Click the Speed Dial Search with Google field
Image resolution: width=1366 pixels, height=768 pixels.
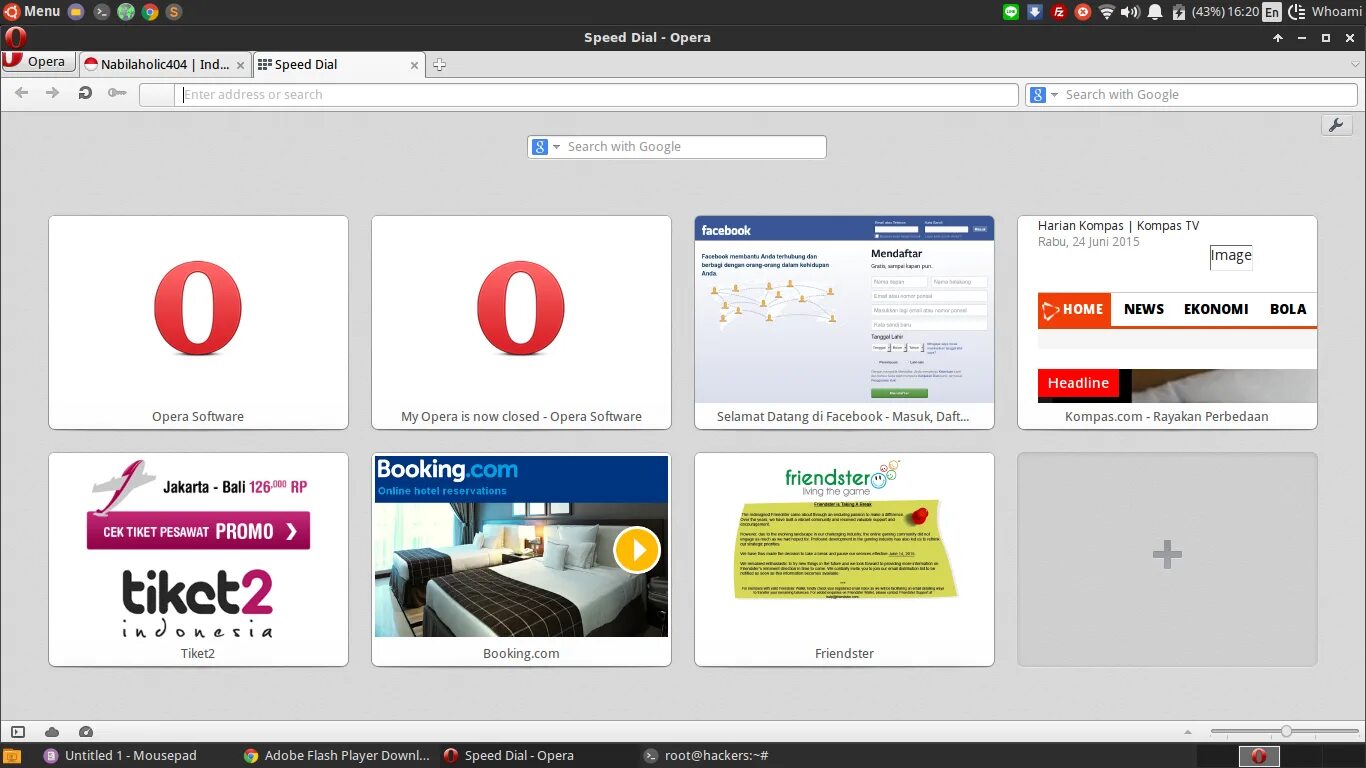coord(694,146)
